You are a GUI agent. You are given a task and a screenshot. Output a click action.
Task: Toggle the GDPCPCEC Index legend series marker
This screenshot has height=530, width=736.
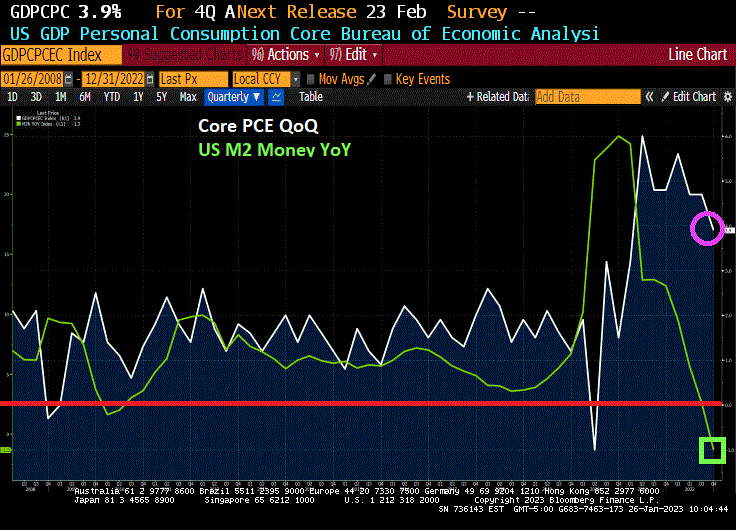(x=18, y=118)
